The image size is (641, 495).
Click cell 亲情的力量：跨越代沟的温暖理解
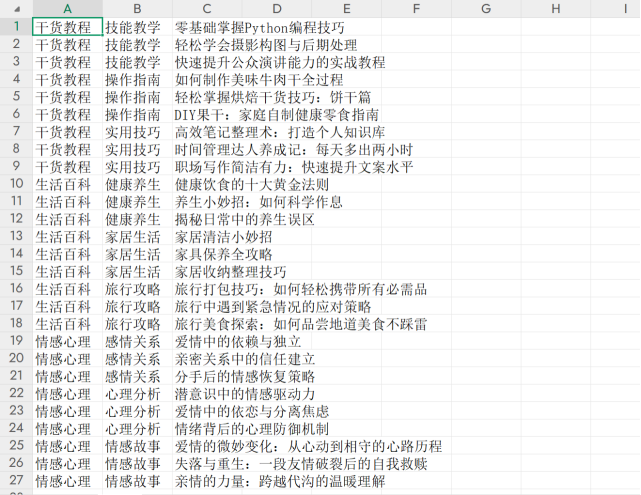click(x=280, y=481)
